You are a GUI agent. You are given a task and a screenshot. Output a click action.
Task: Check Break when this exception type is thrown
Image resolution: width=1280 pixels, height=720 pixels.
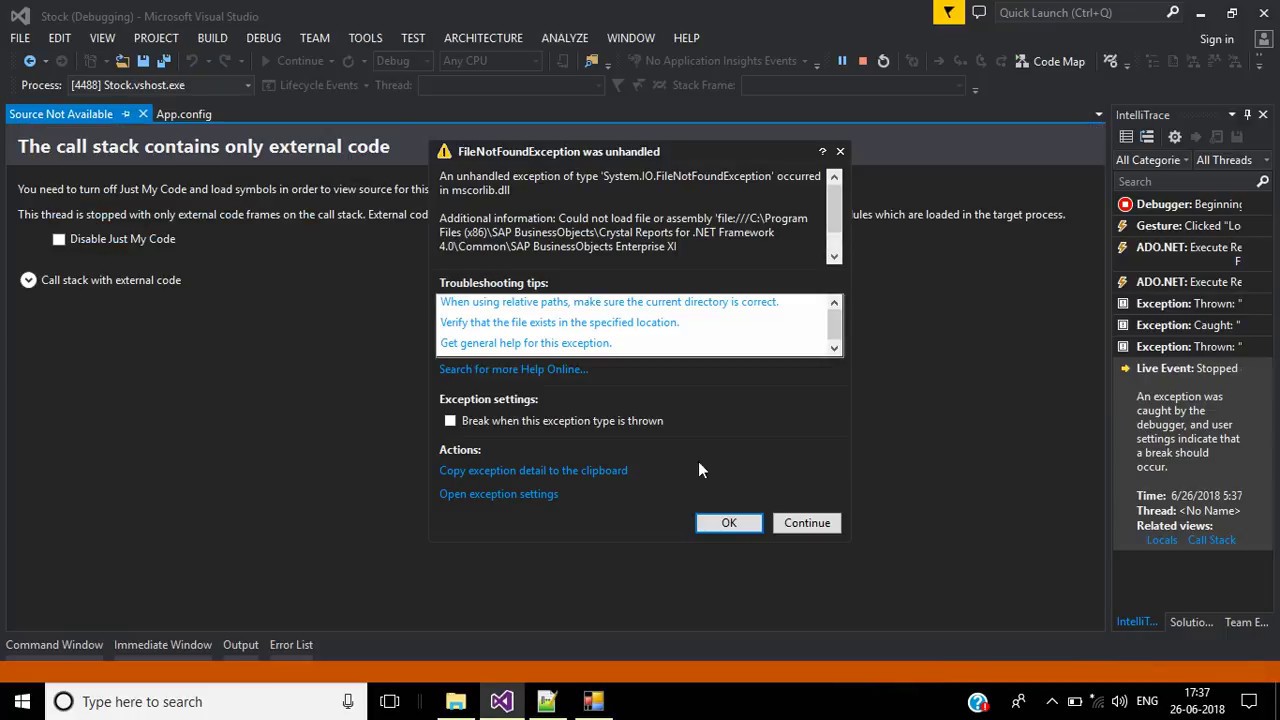(450, 421)
